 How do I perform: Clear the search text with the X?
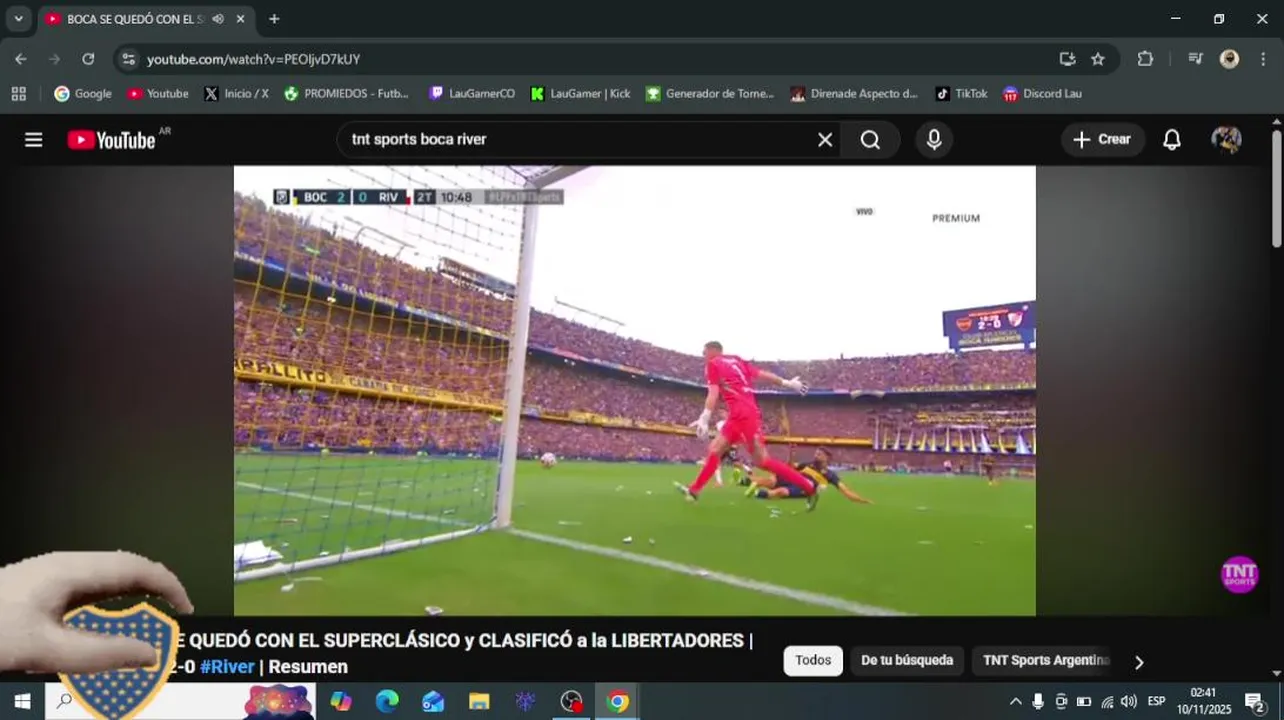click(825, 140)
